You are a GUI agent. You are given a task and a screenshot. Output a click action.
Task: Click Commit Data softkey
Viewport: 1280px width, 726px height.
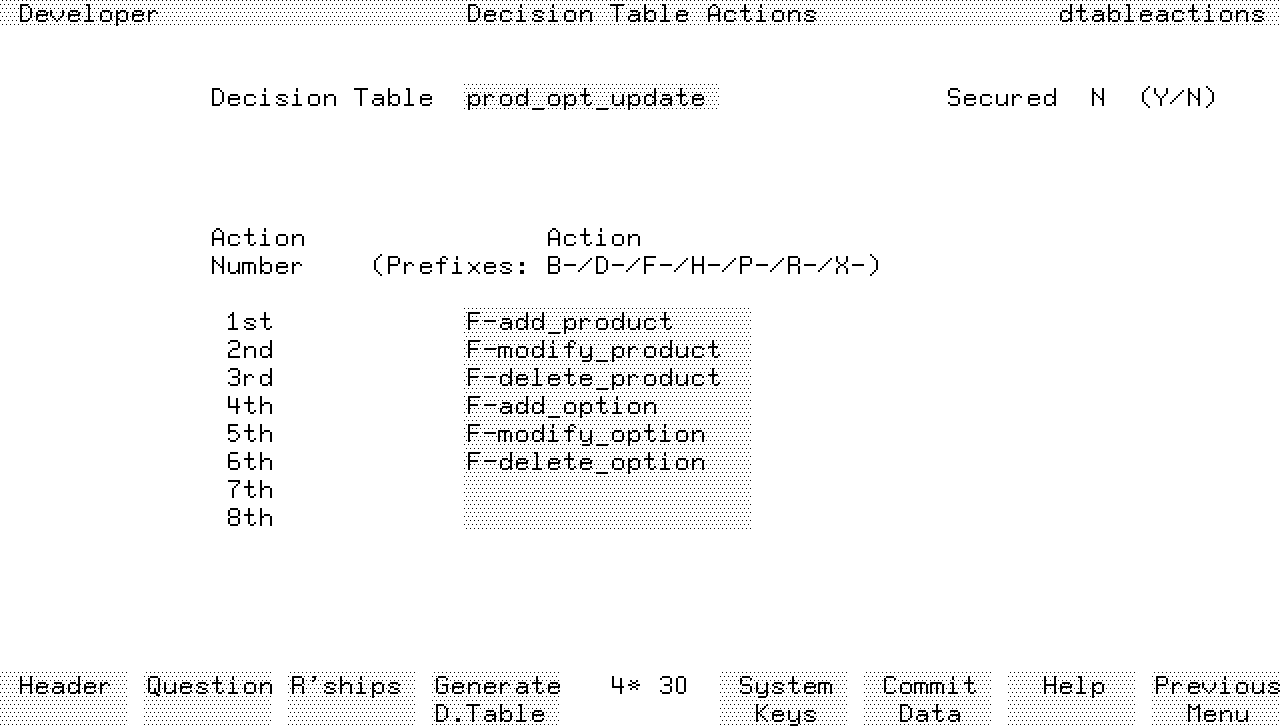(x=929, y=698)
